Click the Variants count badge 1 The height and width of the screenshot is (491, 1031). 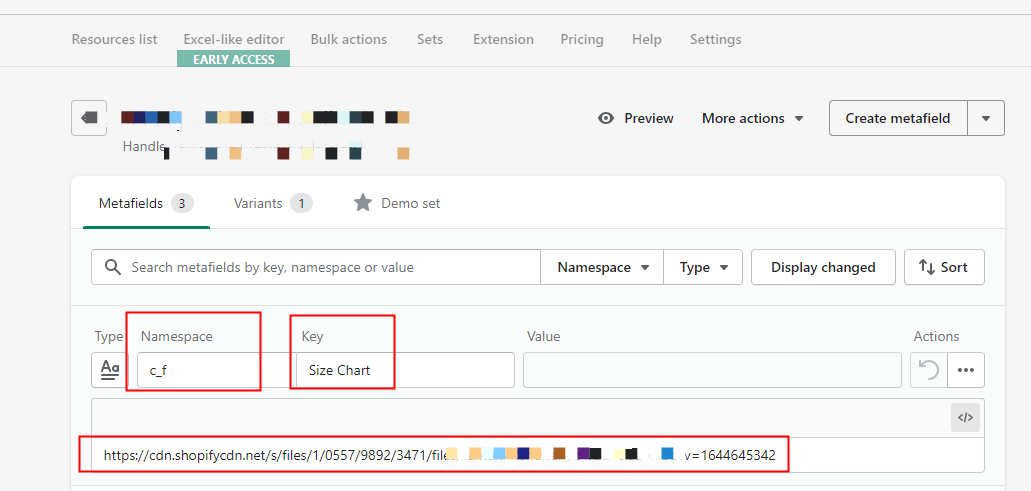pos(301,204)
